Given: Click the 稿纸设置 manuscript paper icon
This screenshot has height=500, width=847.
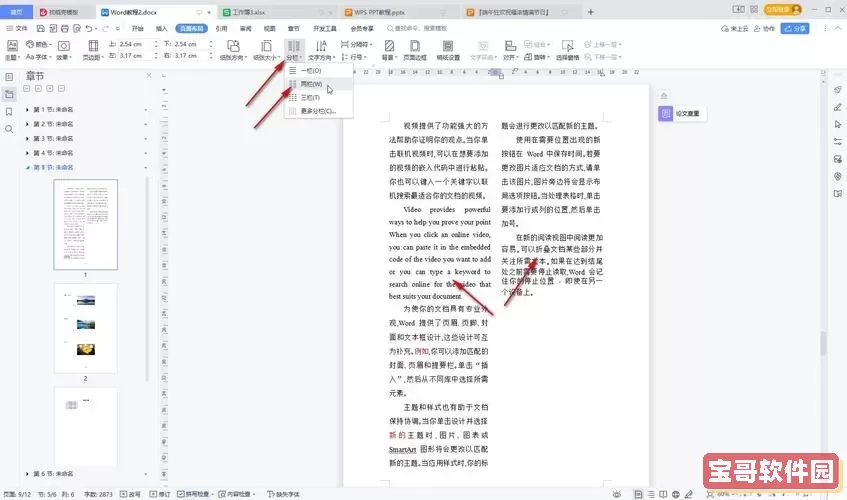Looking at the screenshot, I should [448, 50].
